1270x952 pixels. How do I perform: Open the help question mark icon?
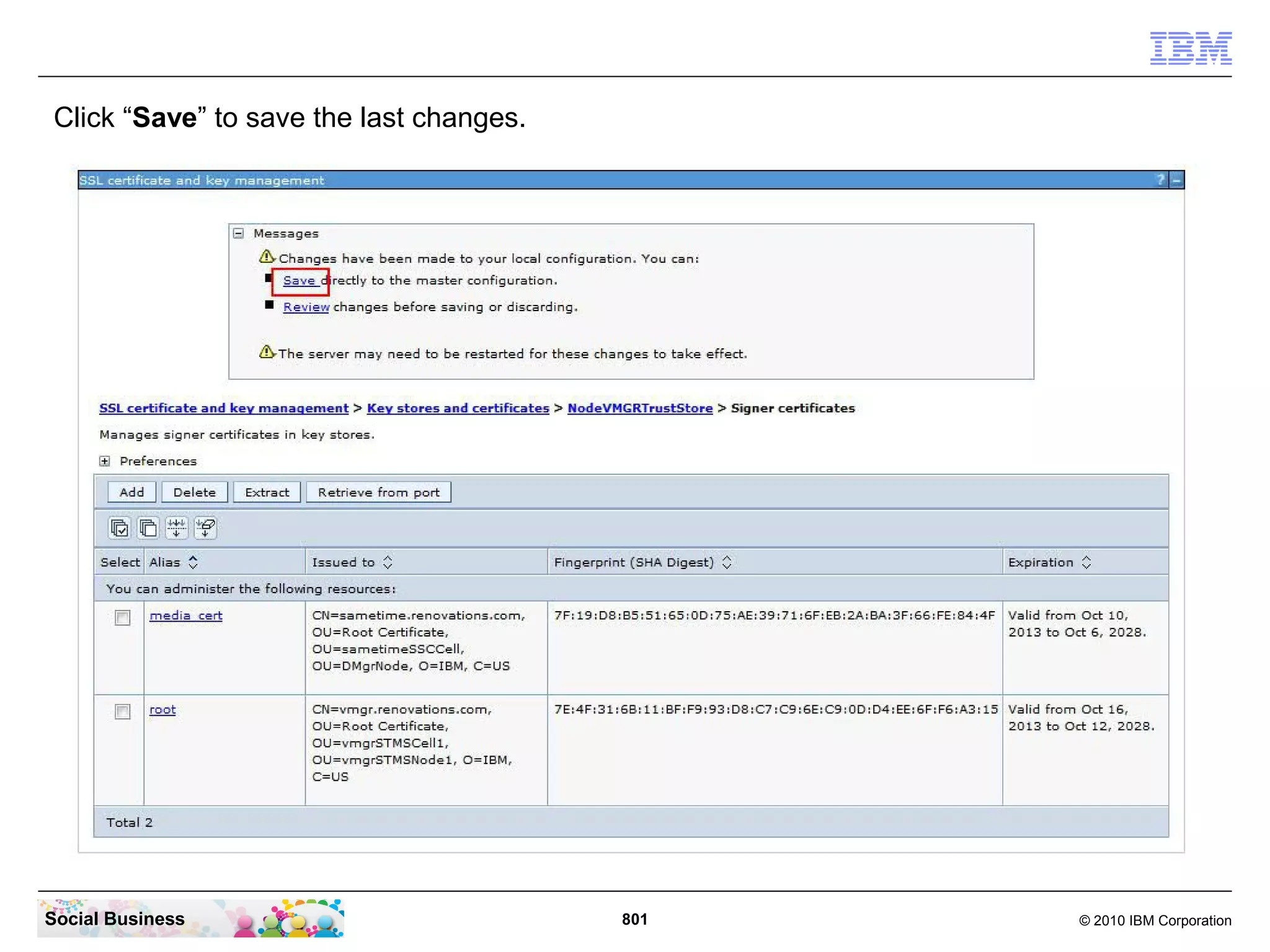1160,180
